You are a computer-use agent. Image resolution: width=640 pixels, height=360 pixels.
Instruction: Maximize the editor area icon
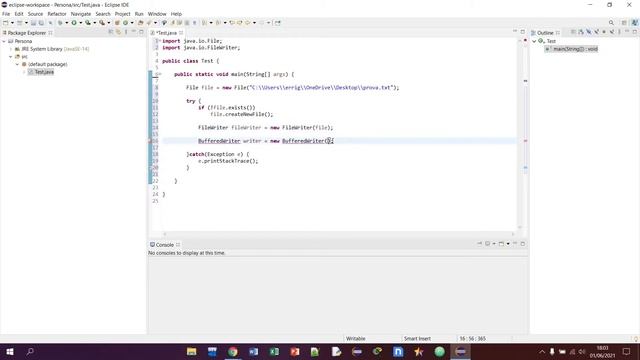(522, 32)
